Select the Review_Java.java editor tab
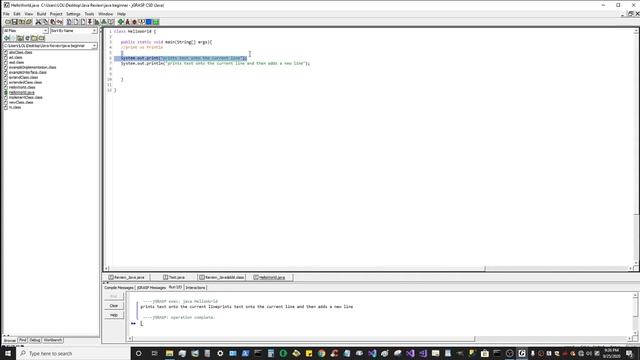The width and height of the screenshot is (640, 360). coord(127,278)
